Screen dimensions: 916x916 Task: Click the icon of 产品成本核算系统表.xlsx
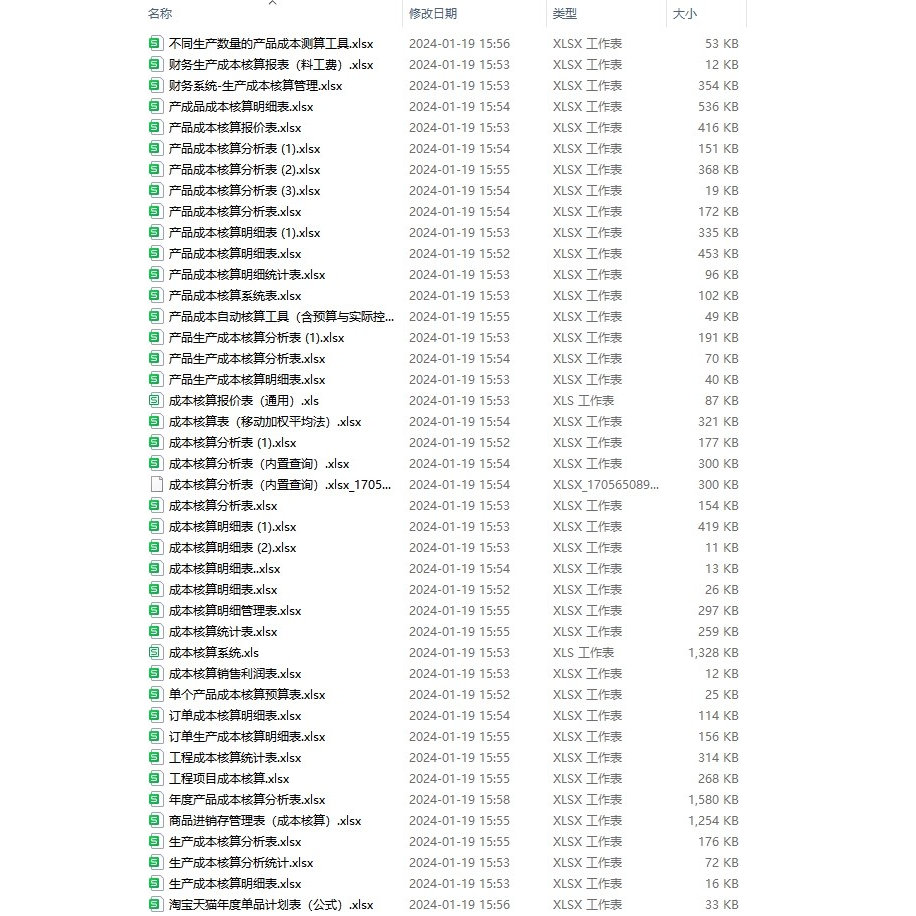tap(155, 295)
